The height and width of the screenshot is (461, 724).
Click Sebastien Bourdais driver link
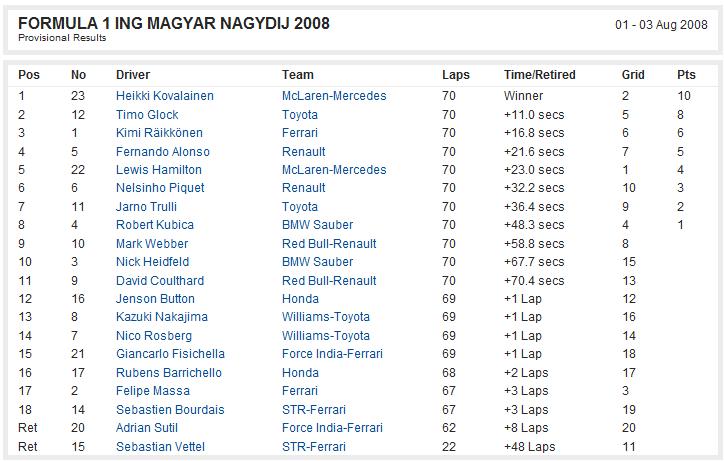coord(170,409)
